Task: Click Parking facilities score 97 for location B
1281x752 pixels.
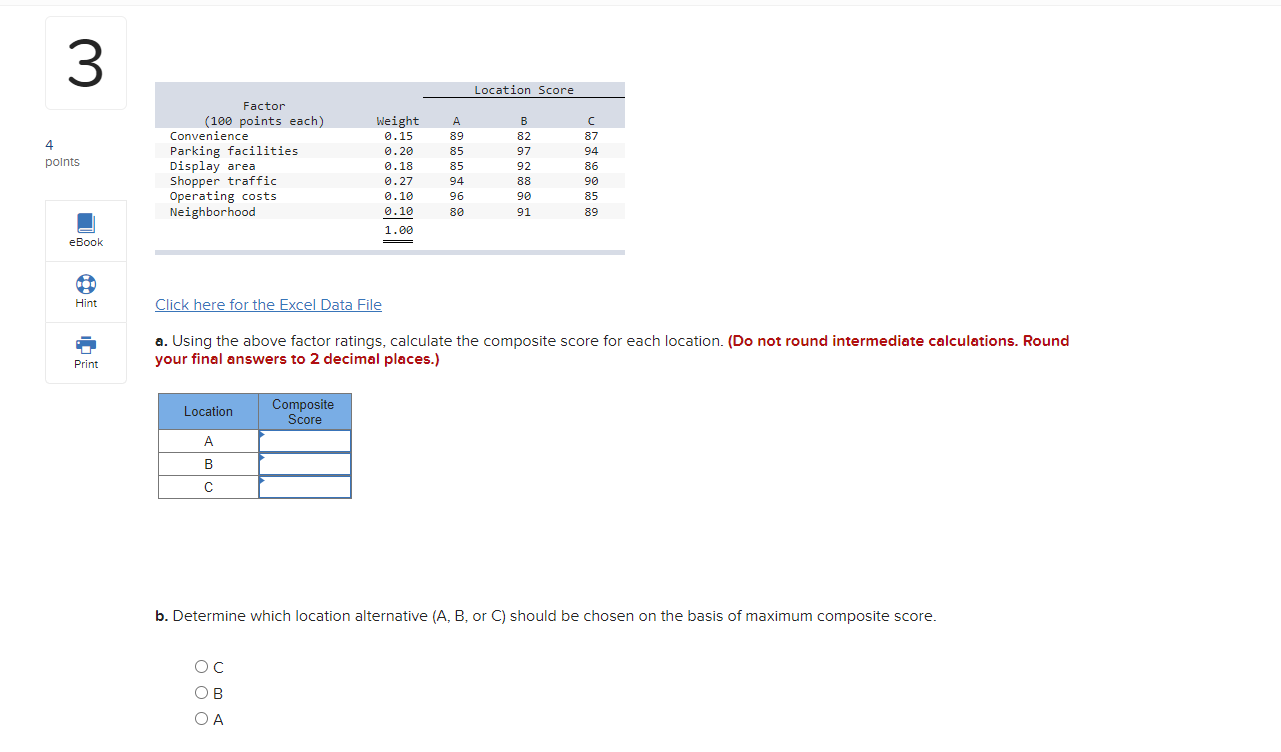Action: (x=524, y=151)
